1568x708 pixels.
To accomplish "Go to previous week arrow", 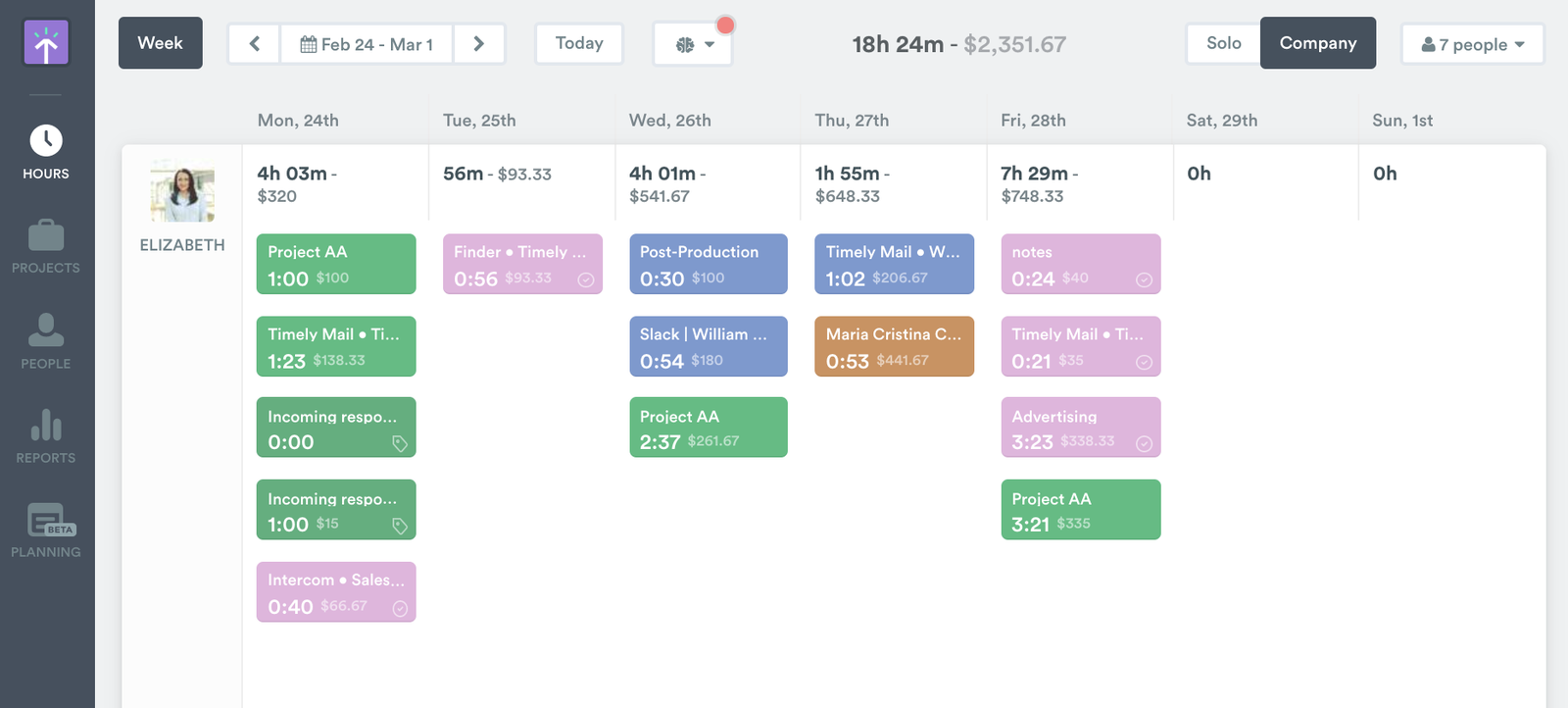I will (255, 44).
